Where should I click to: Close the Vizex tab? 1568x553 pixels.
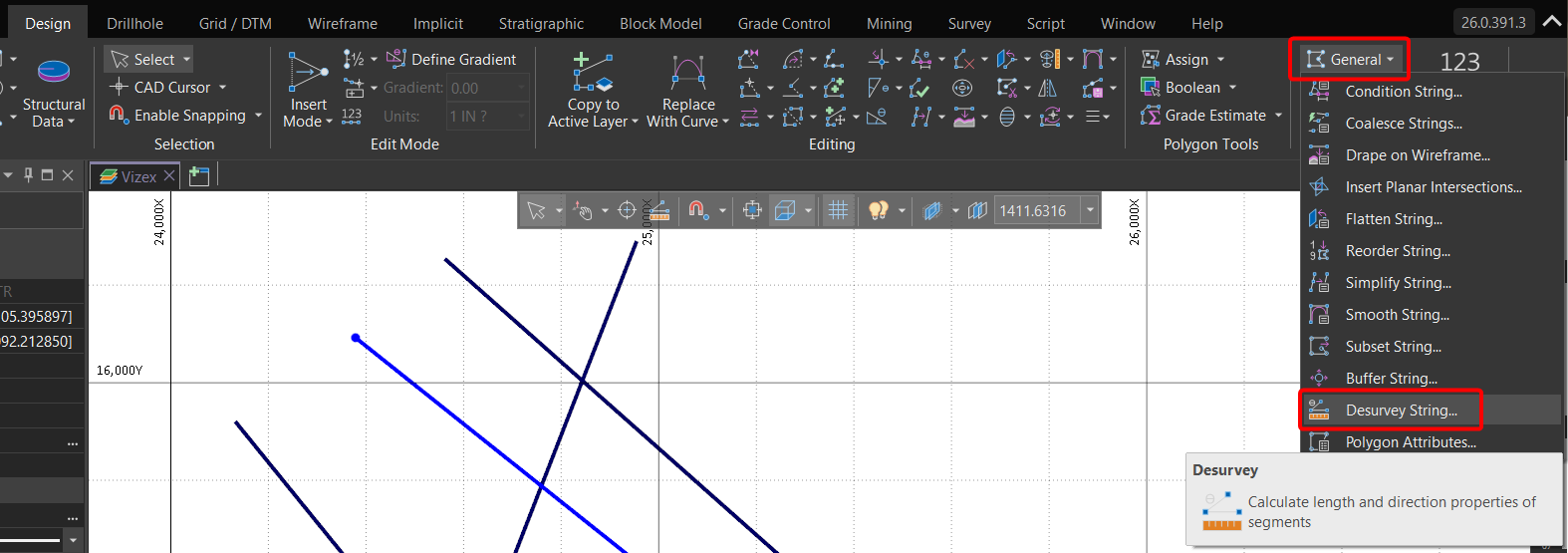pos(169,176)
